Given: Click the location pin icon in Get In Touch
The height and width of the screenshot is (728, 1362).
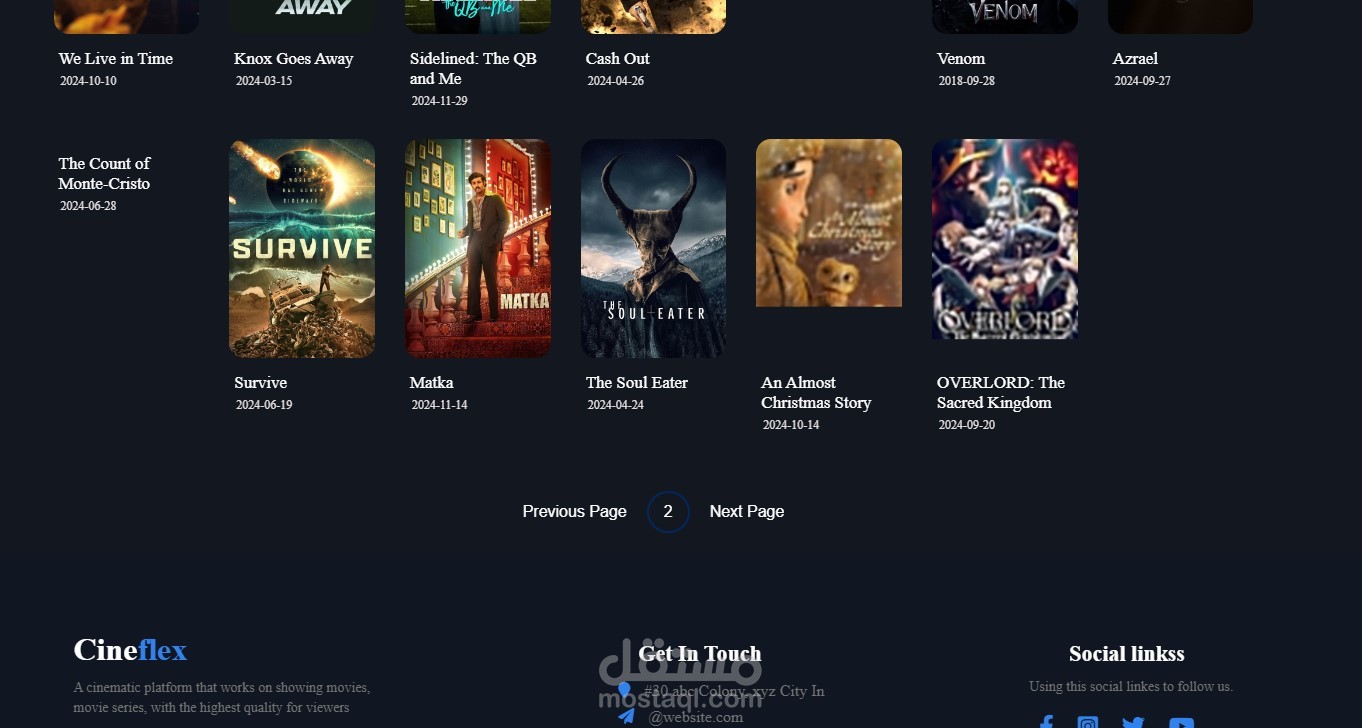Looking at the screenshot, I should (x=624, y=690).
